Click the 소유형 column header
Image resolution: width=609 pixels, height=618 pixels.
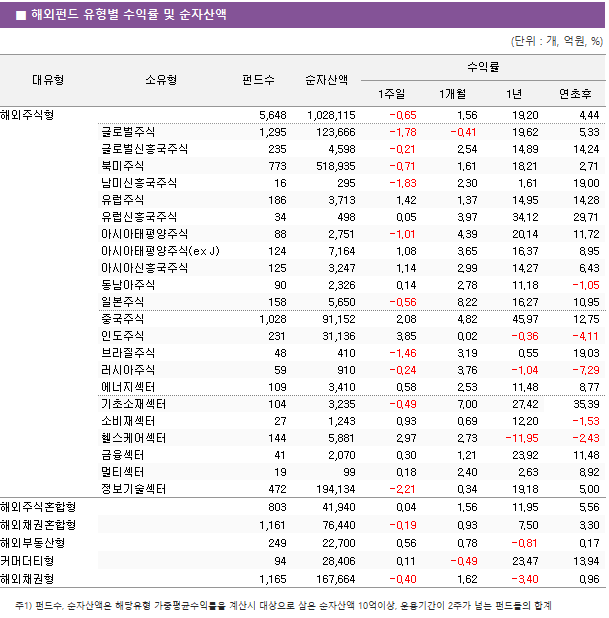(x=161, y=80)
